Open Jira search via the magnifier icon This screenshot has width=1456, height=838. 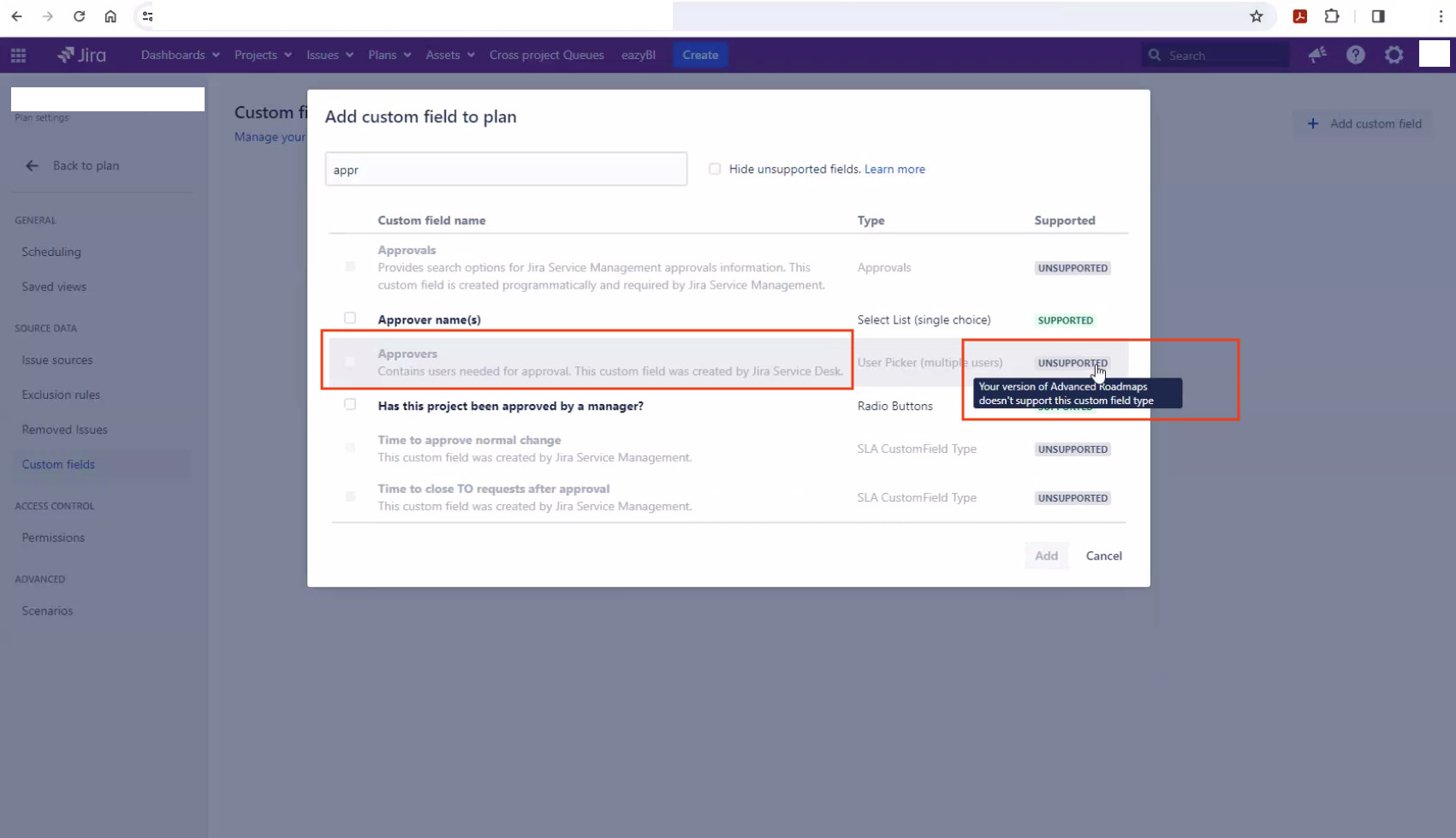click(1155, 55)
